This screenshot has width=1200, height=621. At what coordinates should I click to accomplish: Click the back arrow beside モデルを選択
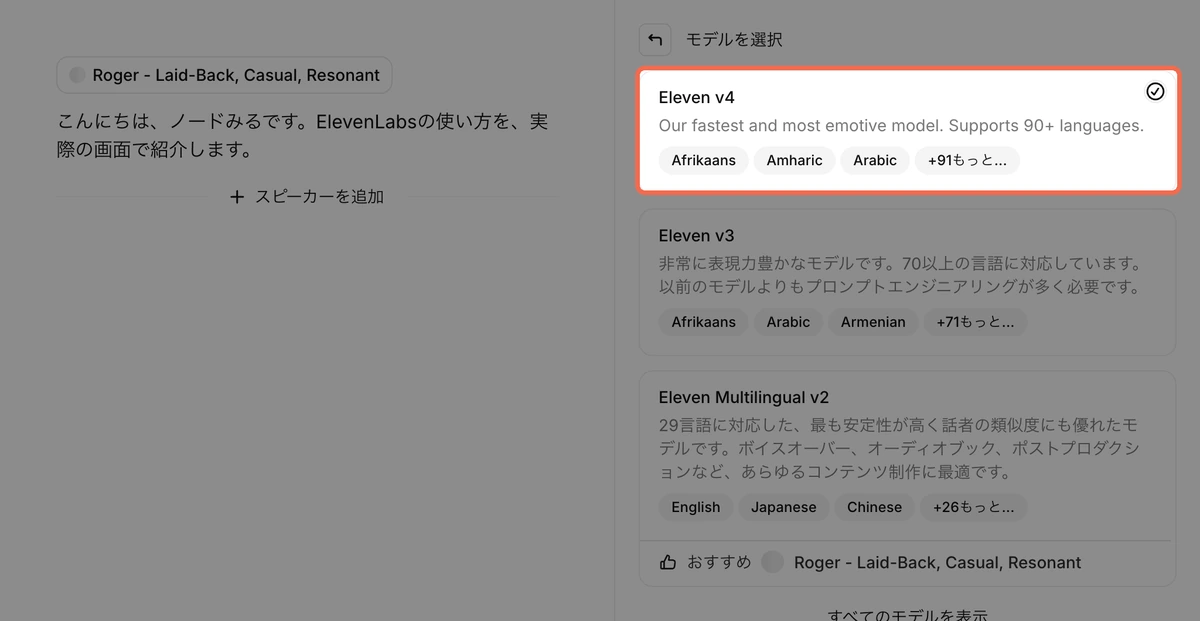[655, 40]
